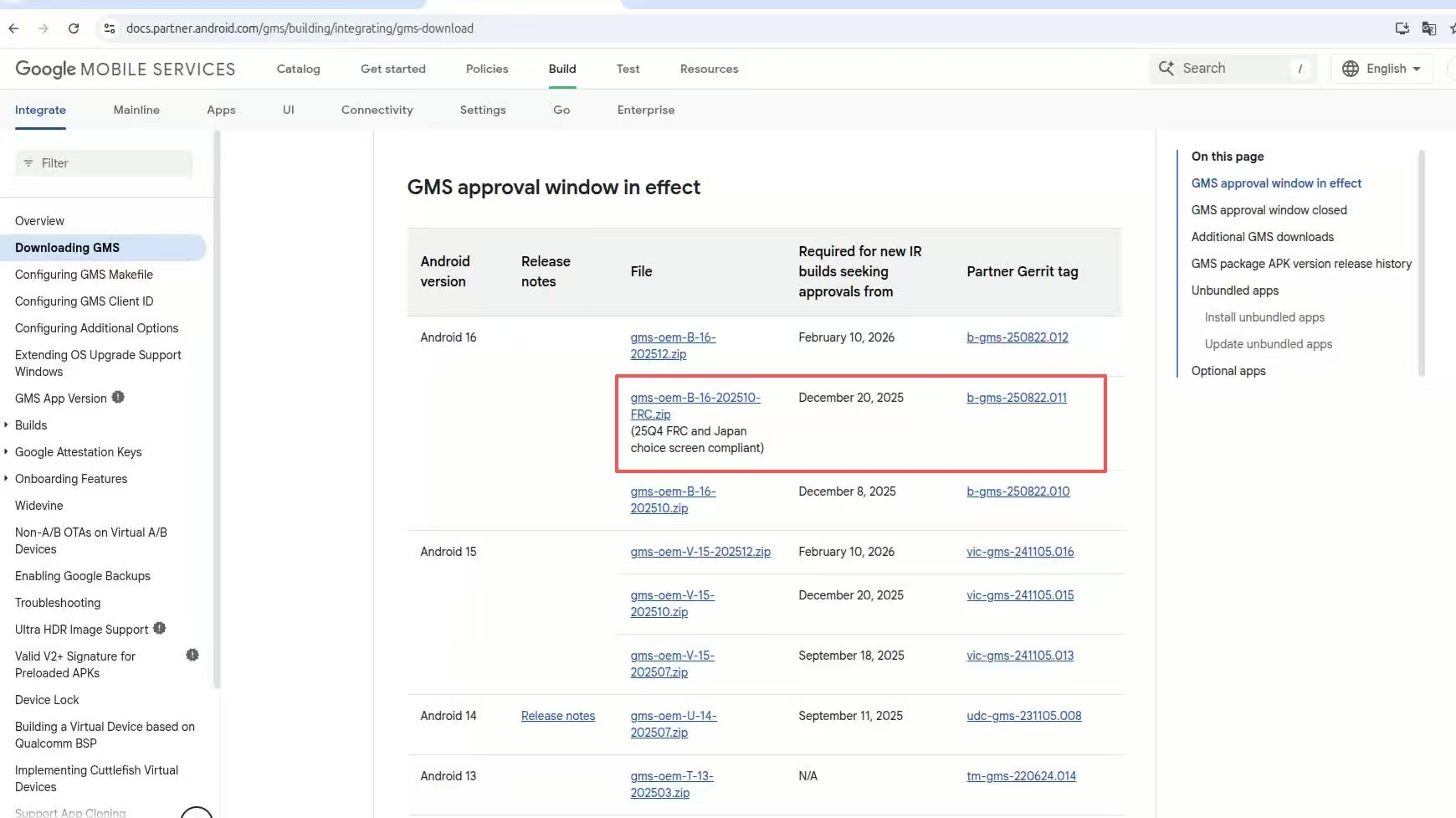Open the Get started menu
The width and height of the screenshot is (1456, 818).
393,69
